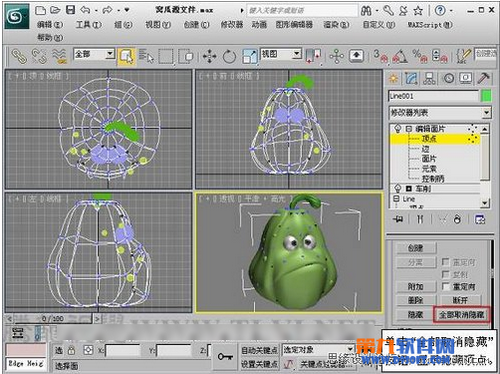Open help with the question mark icon
The image size is (500, 374).
[x=440, y=11]
